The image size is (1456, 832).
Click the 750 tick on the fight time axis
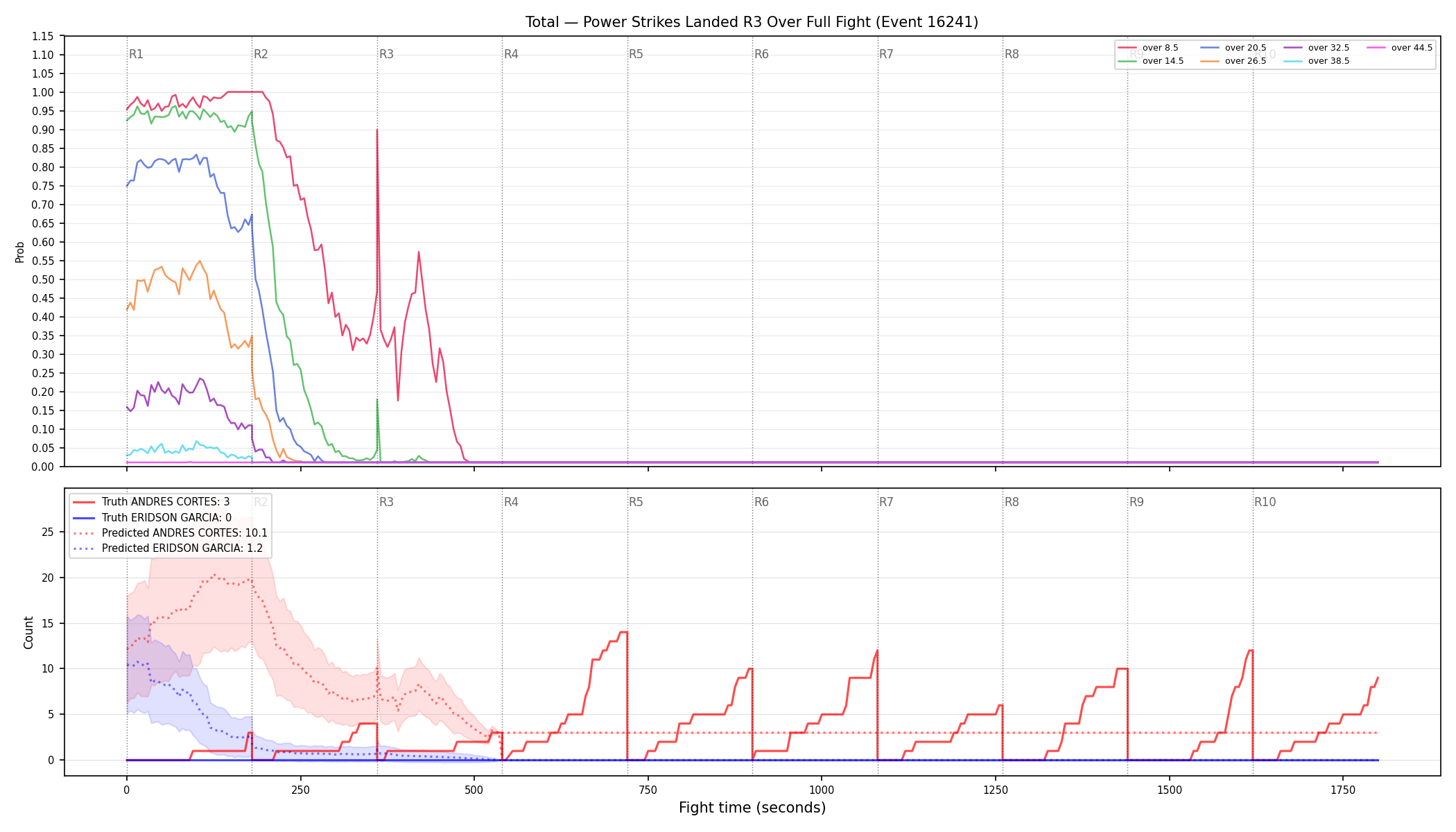[x=648, y=790]
